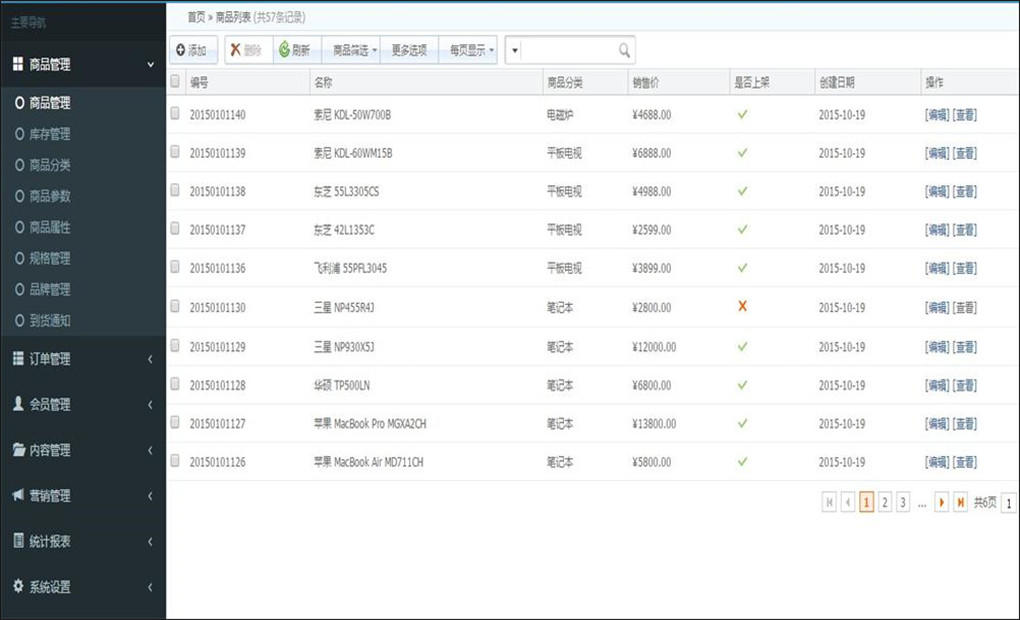
Task: Click the [编辑] link for 东芝 55L3305CS
Action: (x=936, y=192)
